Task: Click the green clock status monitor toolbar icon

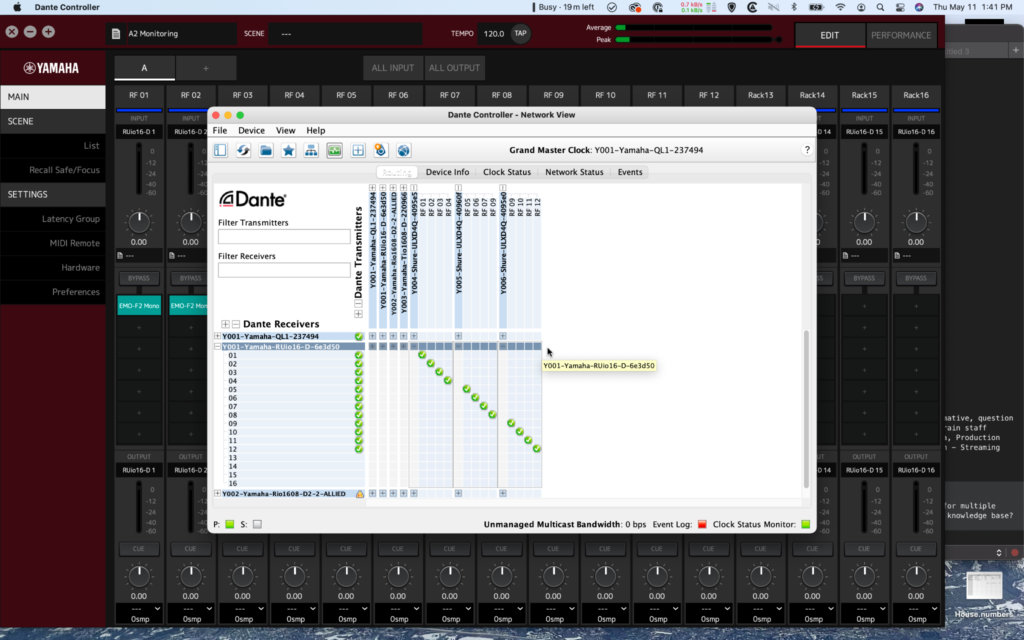Action: (x=334, y=150)
